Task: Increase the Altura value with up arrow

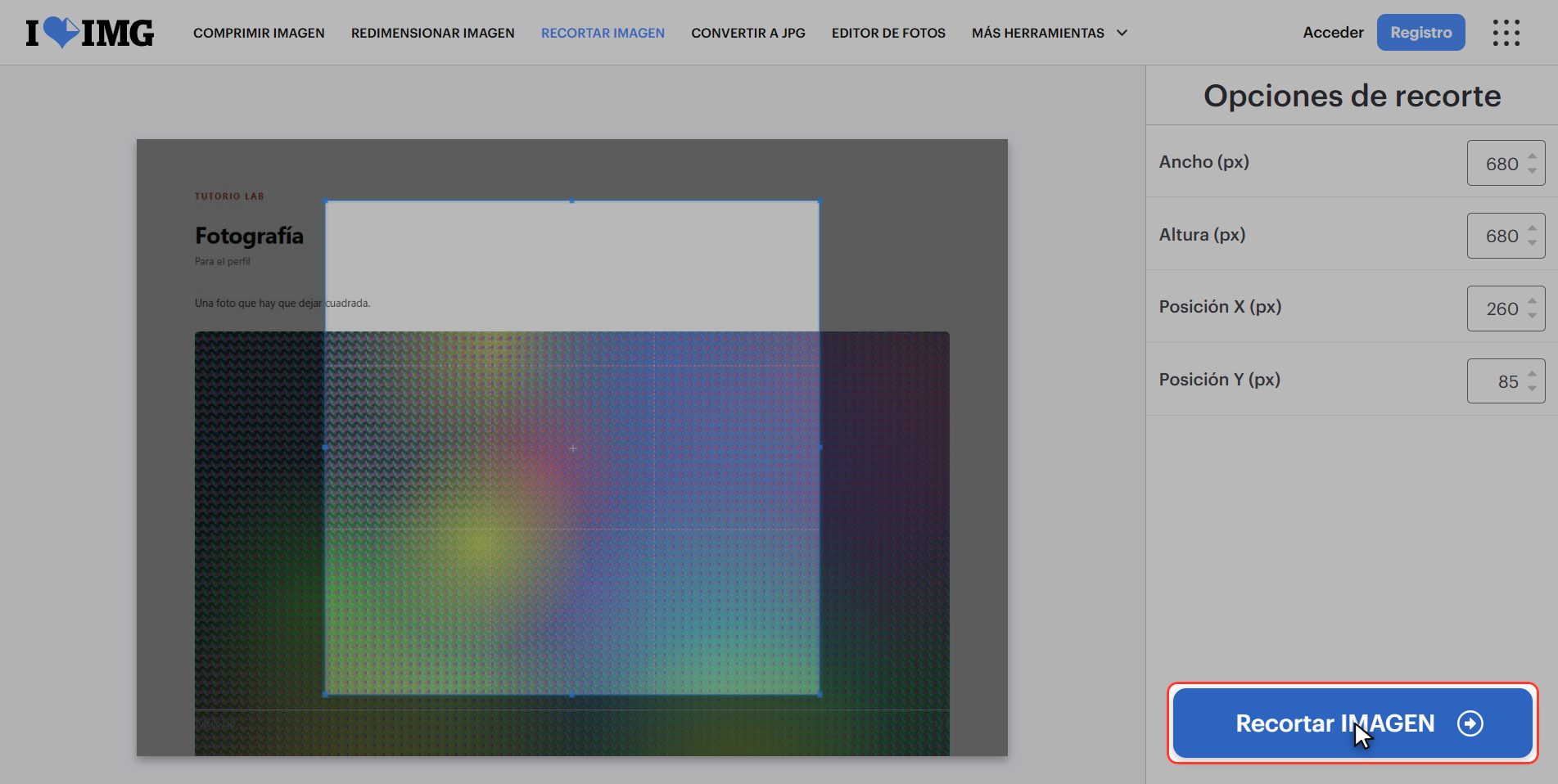Action: pyautogui.click(x=1532, y=228)
